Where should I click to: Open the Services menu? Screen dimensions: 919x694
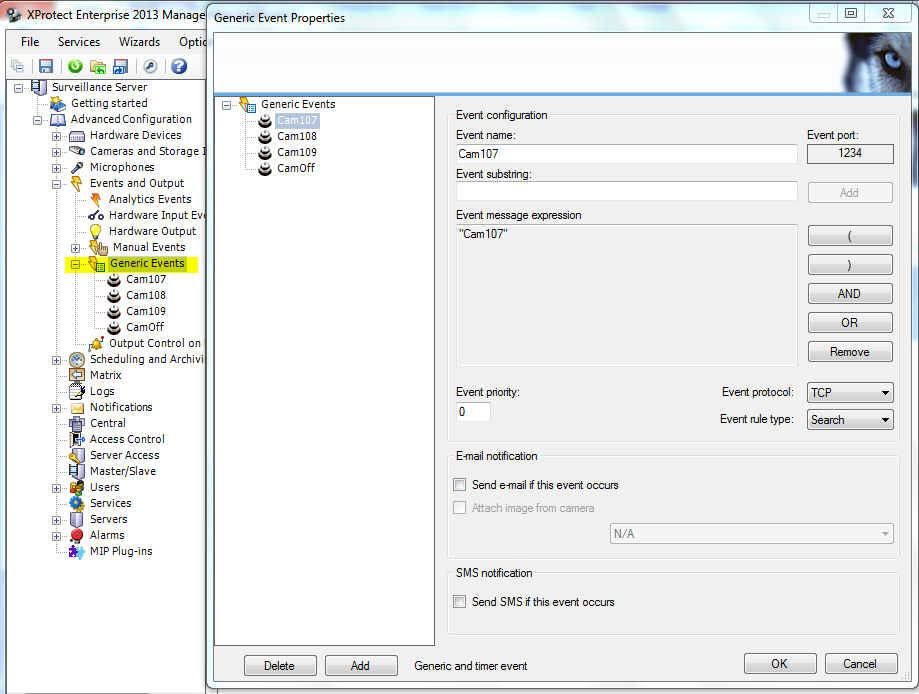click(79, 42)
